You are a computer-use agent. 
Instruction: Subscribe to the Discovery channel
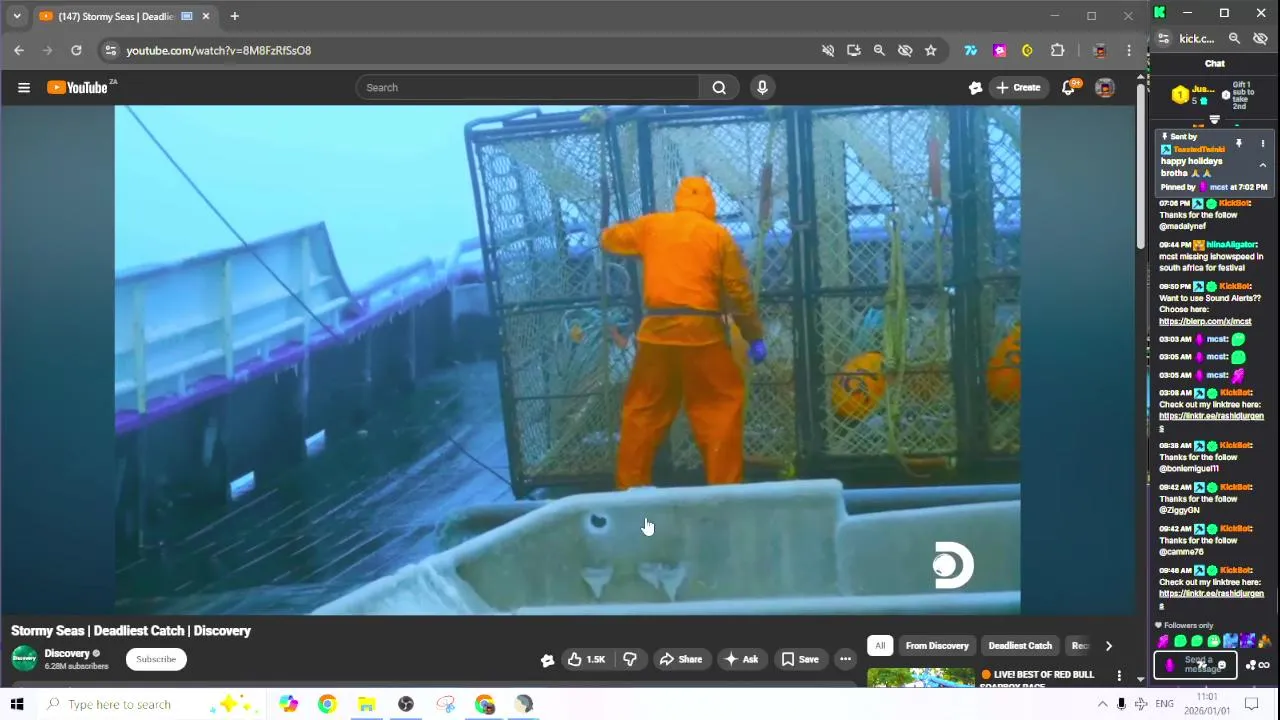[x=156, y=659]
